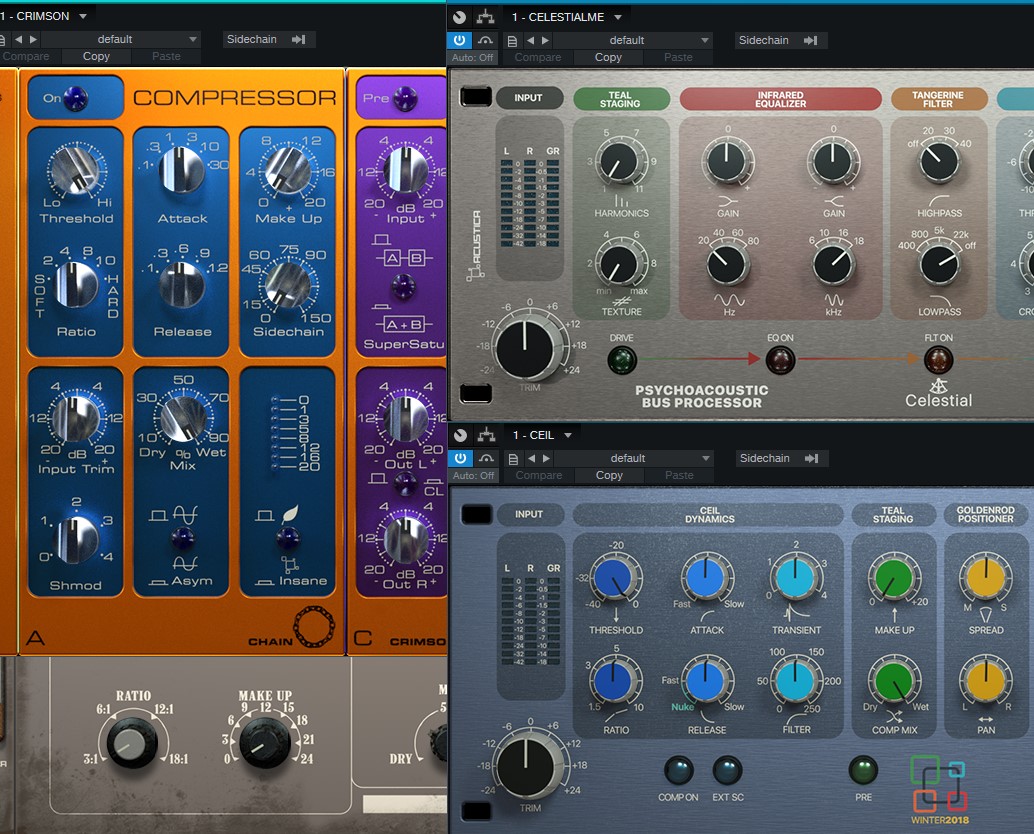The width and height of the screenshot is (1034, 834).
Task: Click the pin icon in Celestialme header
Action: click(460, 17)
